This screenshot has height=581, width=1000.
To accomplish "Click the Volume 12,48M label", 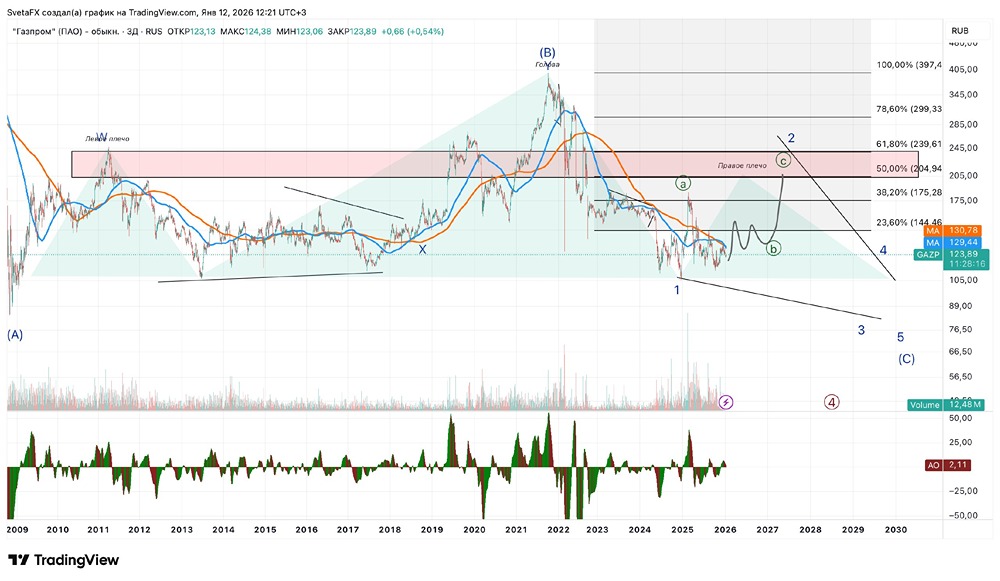I will (x=946, y=405).
